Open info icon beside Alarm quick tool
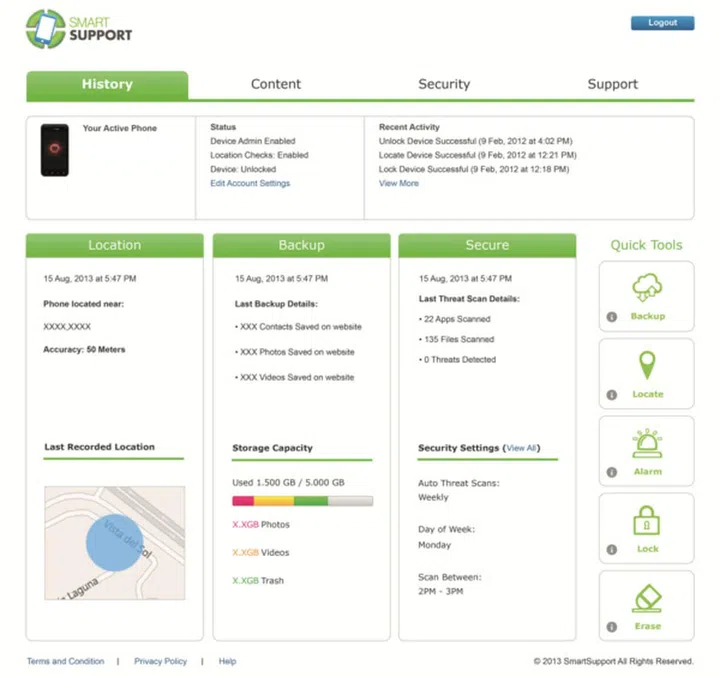Image resolution: width=720 pixels, height=676 pixels. [612, 472]
